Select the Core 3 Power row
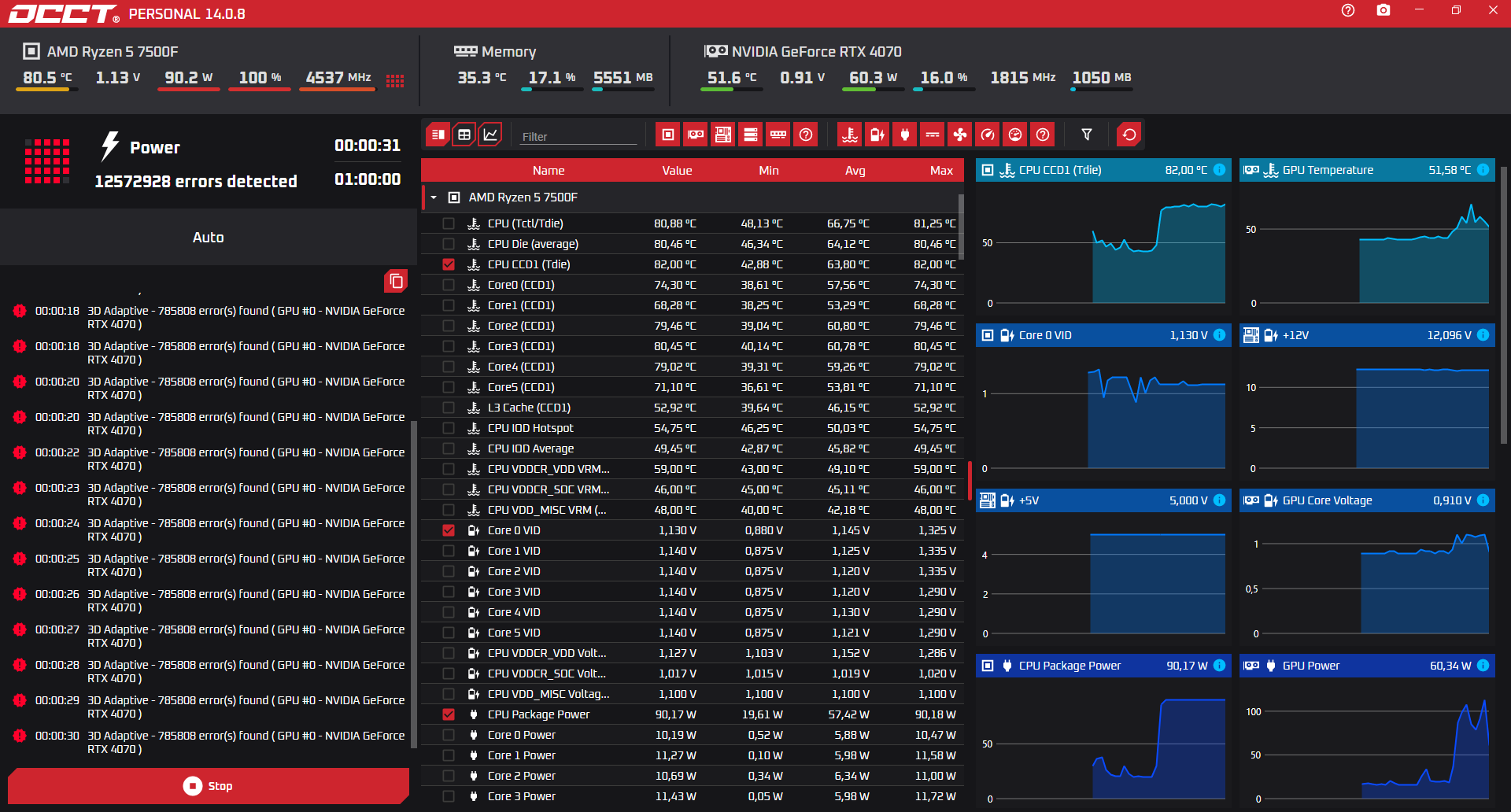Image resolution: width=1511 pixels, height=812 pixels. coord(693,796)
